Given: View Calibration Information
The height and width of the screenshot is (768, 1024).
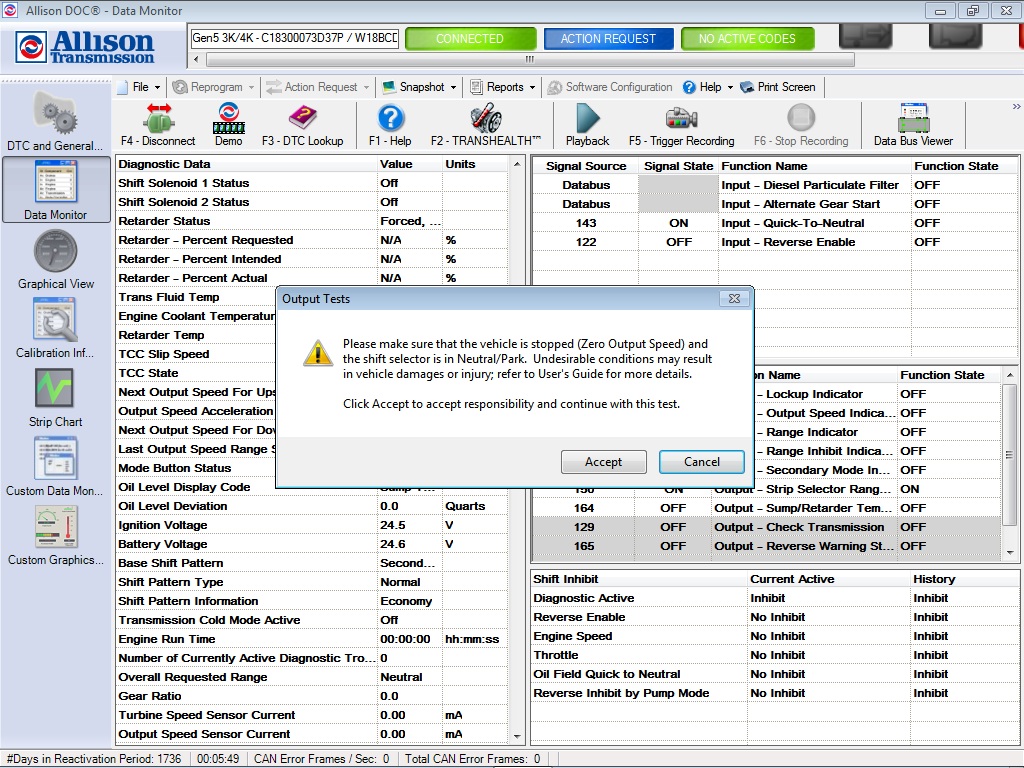Looking at the screenshot, I should click(55, 327).
